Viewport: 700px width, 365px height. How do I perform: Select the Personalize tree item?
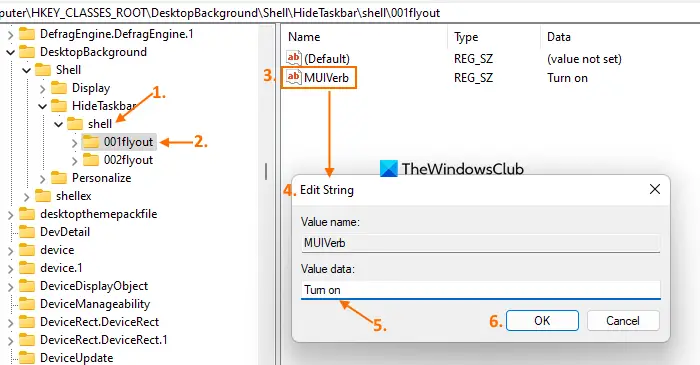pos(101,178)
